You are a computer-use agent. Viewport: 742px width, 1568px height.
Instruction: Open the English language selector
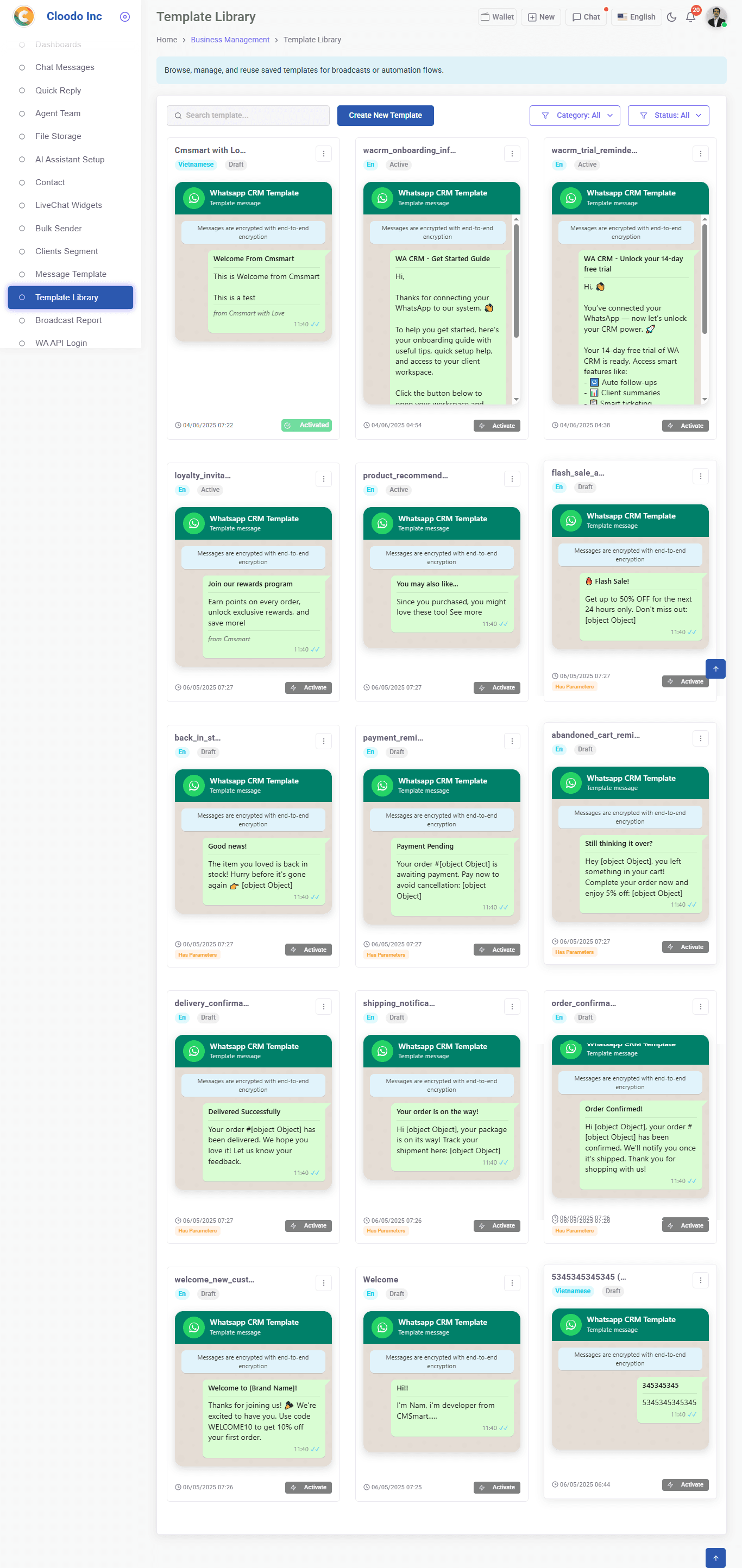tap(637, 17)
